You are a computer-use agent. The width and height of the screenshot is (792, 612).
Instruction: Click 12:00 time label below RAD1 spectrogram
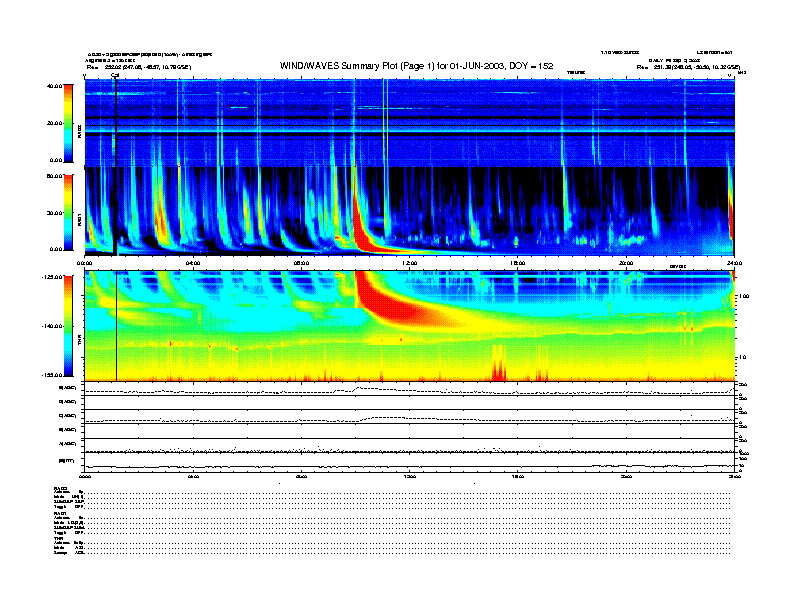(x=410, y=263)
